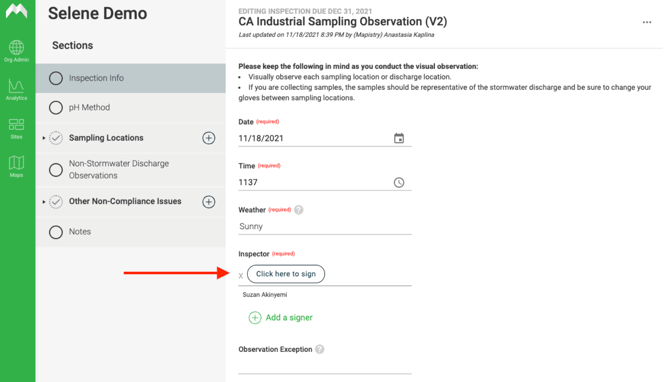Add a new Sampling Locations entry
670x382 pixels.
coord(209,138)
